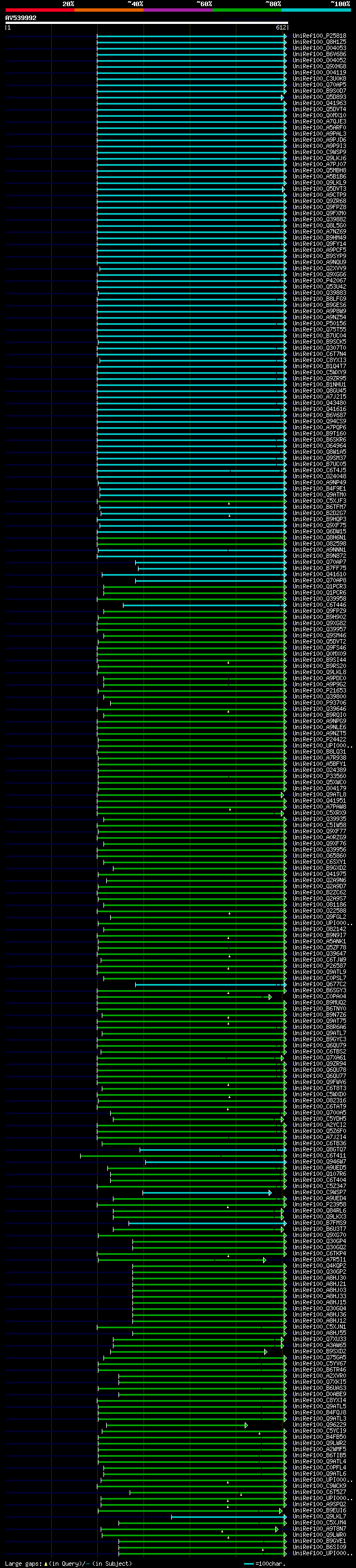The width and height of the screenshot is (356, 1568).
Task: Click the UniRef100_A3AW65 label
Action: (319, 1346)
